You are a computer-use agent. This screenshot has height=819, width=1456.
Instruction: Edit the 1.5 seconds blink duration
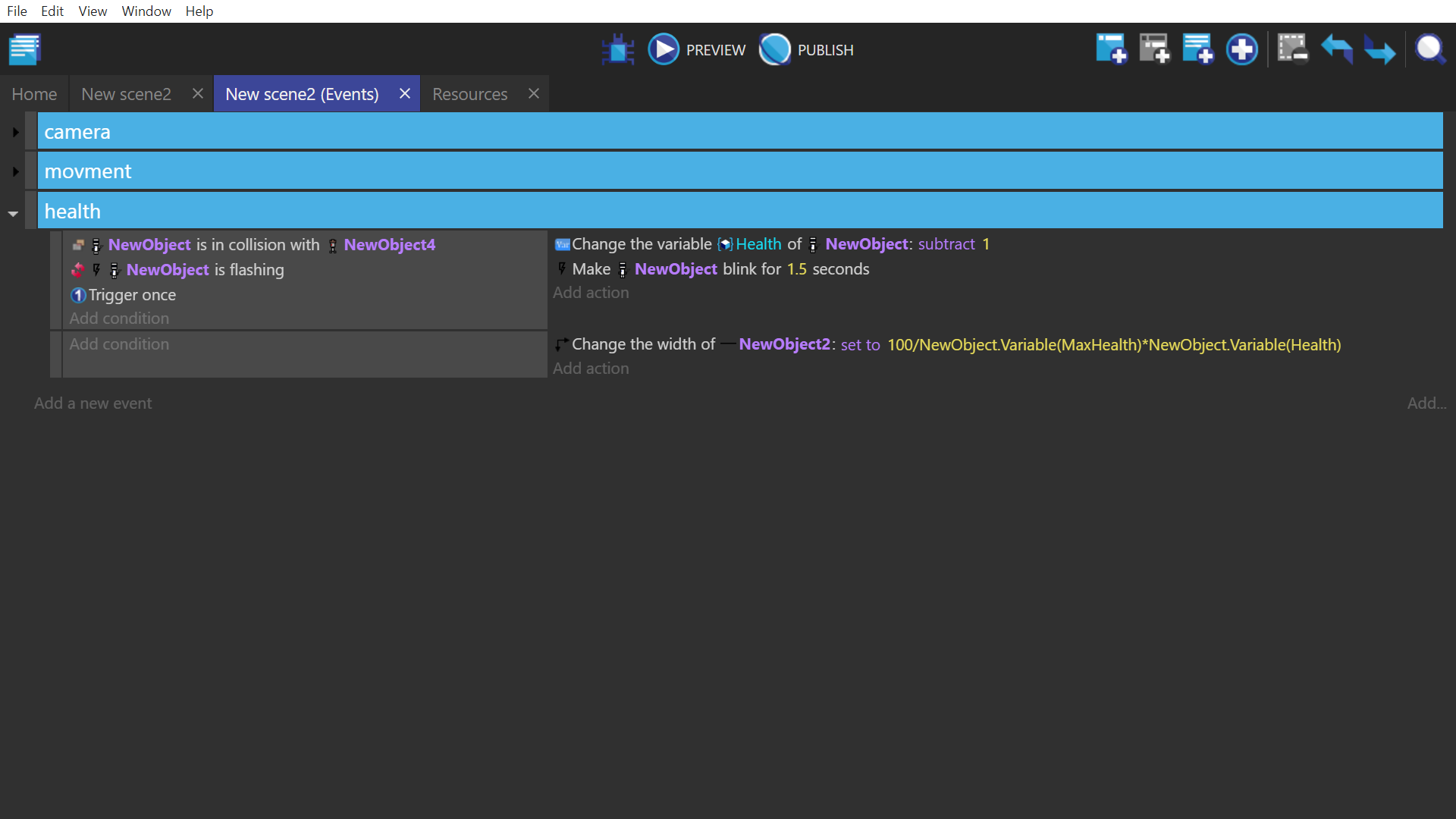[797, 269]
